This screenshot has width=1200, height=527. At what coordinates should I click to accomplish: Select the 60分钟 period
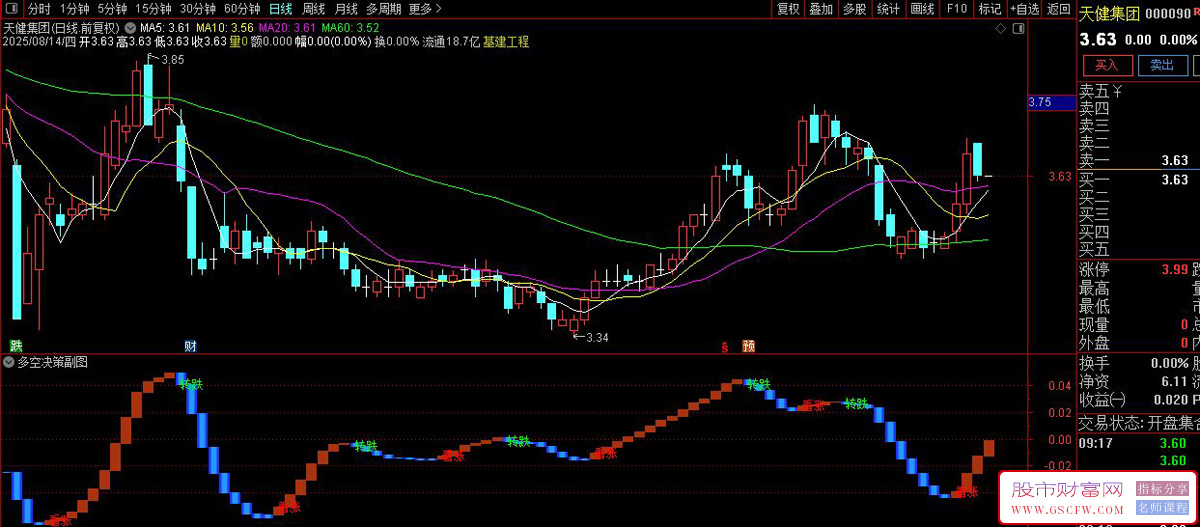pyautogui.click(x=242, y=9)
